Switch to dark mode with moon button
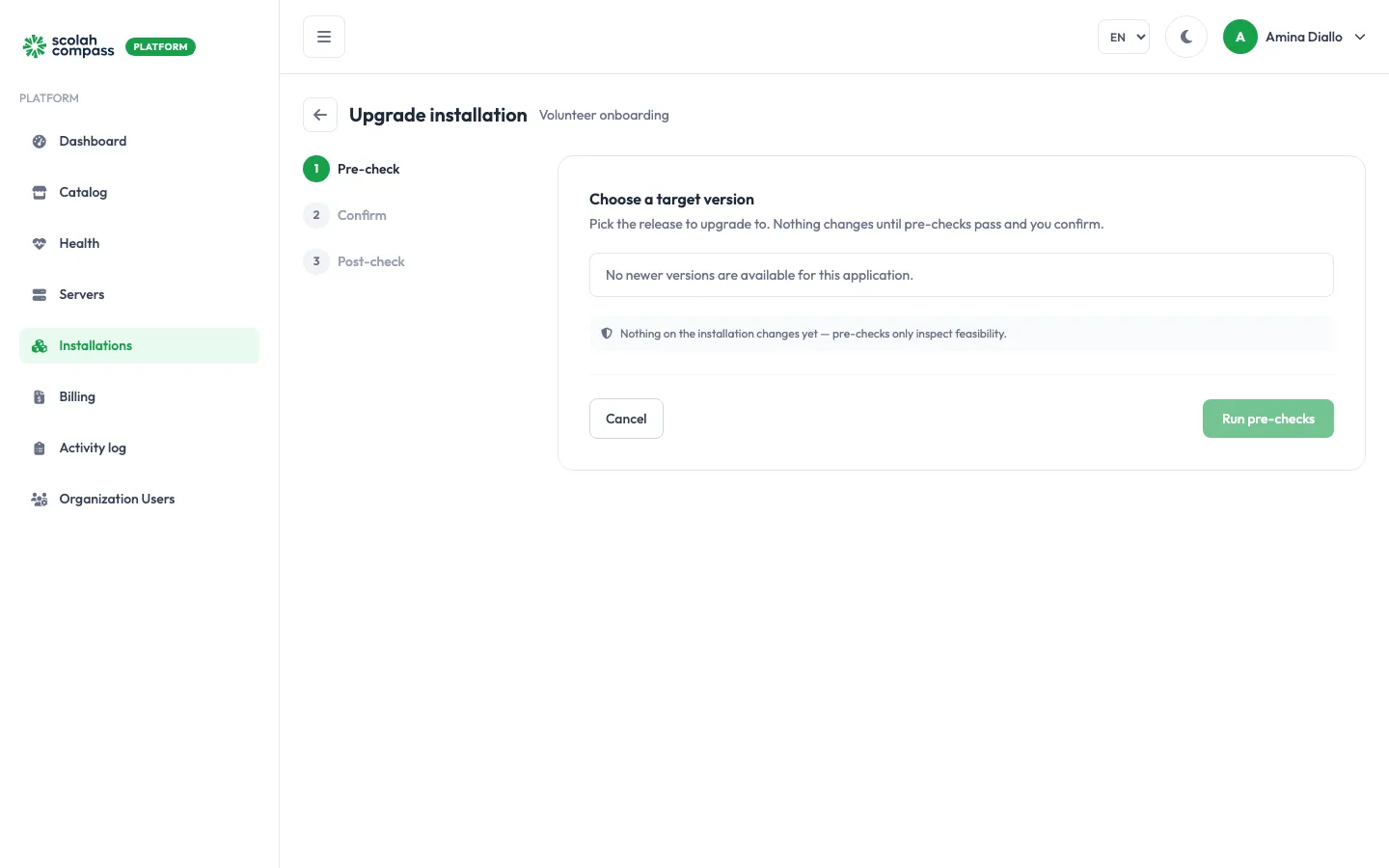The image size is (1389, 868). (x=1186, y=37)
